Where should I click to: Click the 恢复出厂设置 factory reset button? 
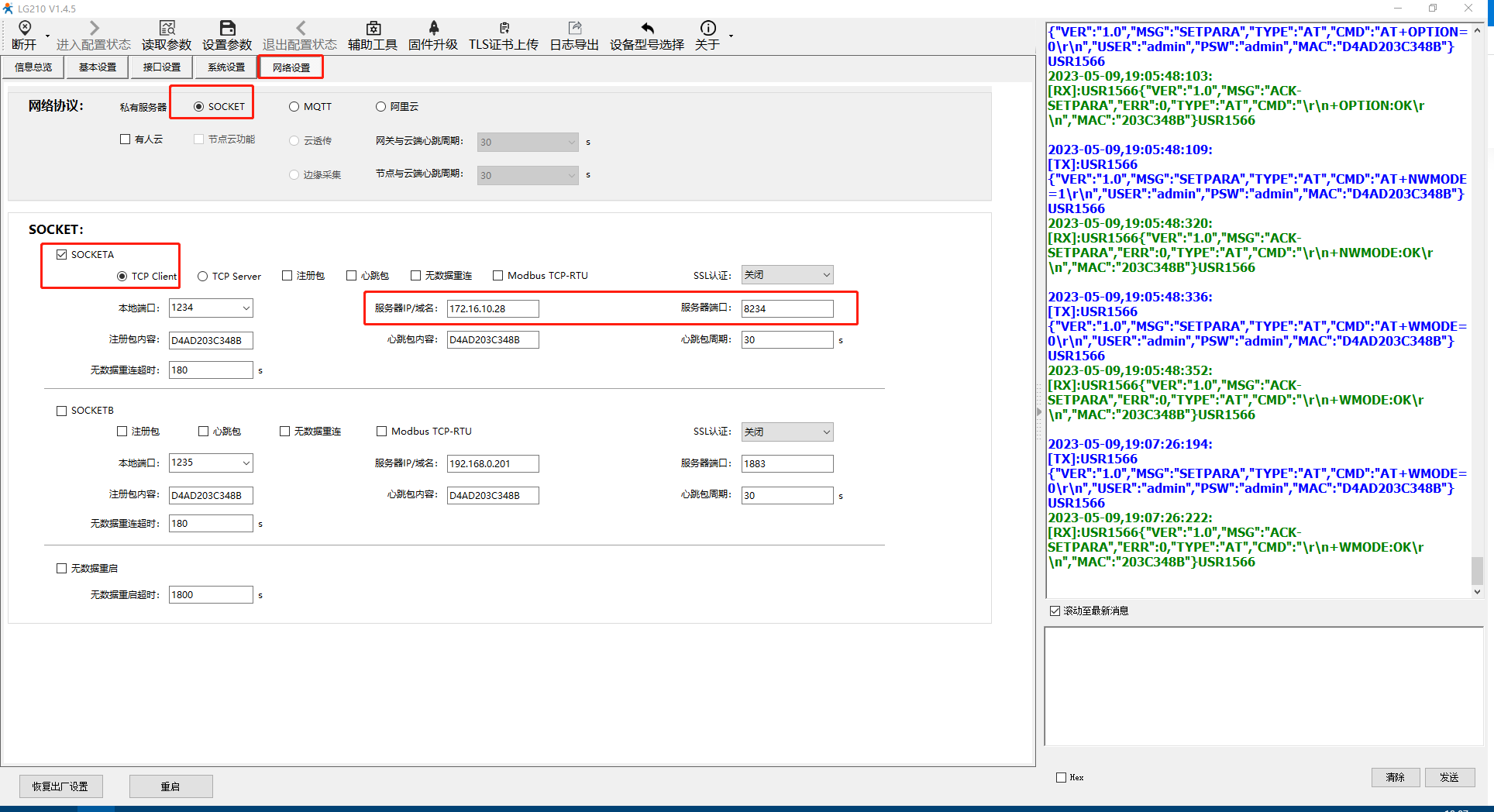[60, 786]
